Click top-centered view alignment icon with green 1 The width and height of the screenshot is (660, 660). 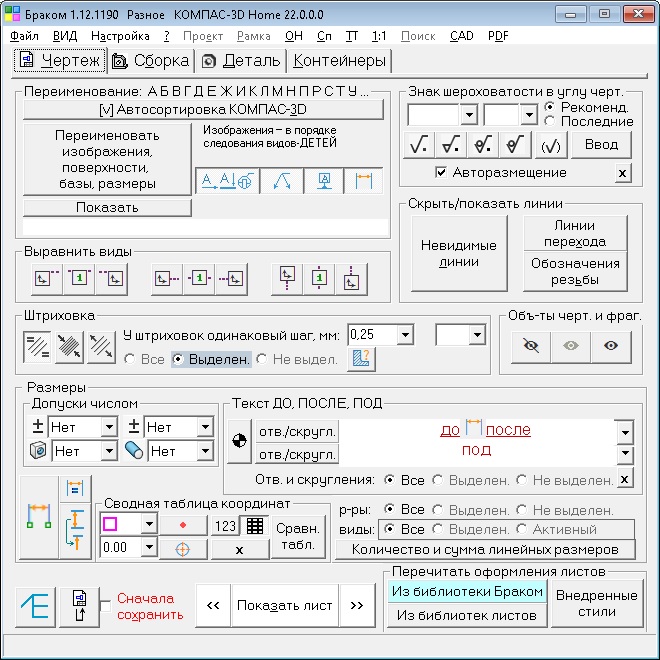coord(79,279)
